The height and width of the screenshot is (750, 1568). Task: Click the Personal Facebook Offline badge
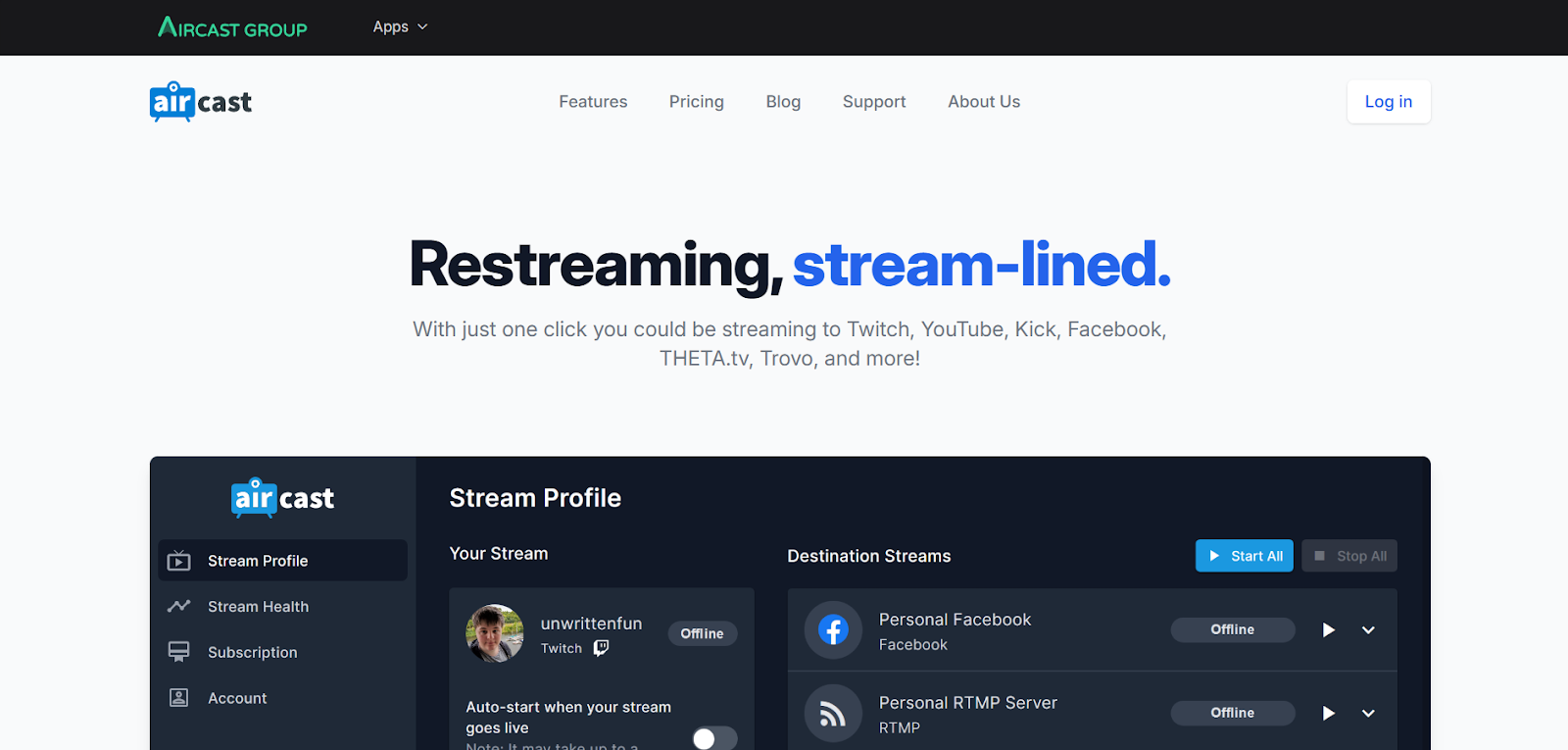(1233, 629)
